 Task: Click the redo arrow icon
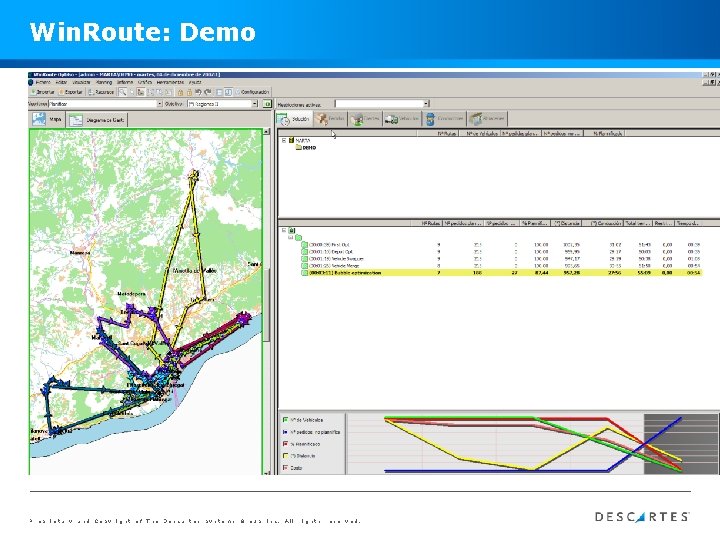[x=208, y=92]
